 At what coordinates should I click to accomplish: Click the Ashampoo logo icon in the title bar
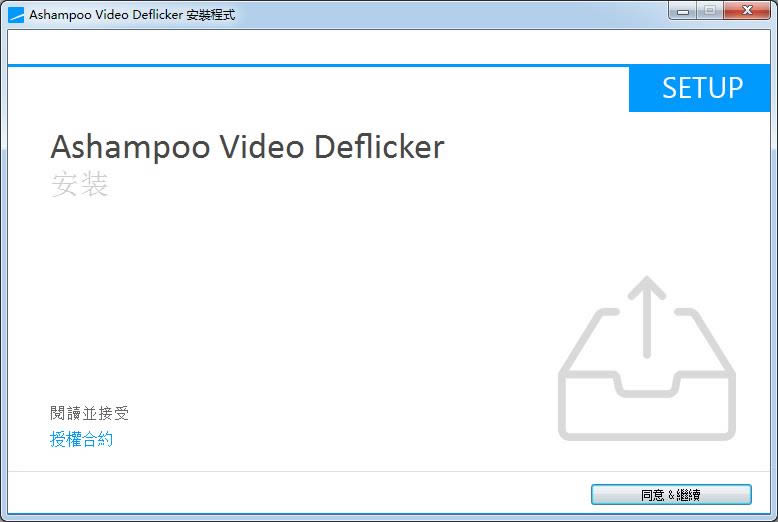pos(16,15)
